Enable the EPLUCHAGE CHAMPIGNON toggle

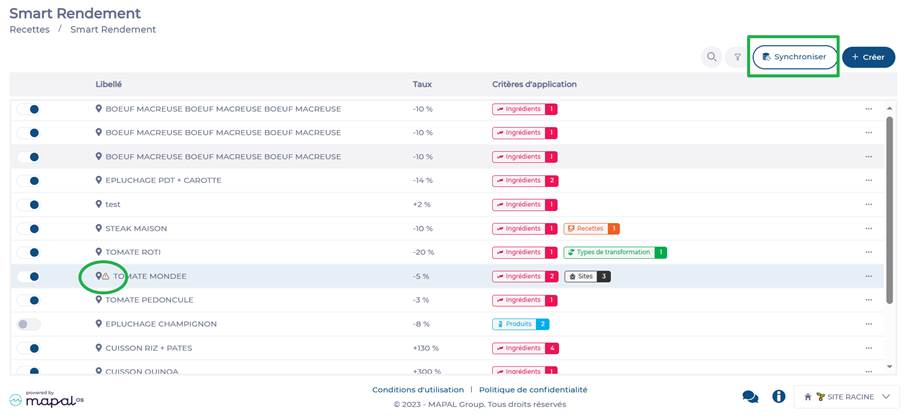29,324
